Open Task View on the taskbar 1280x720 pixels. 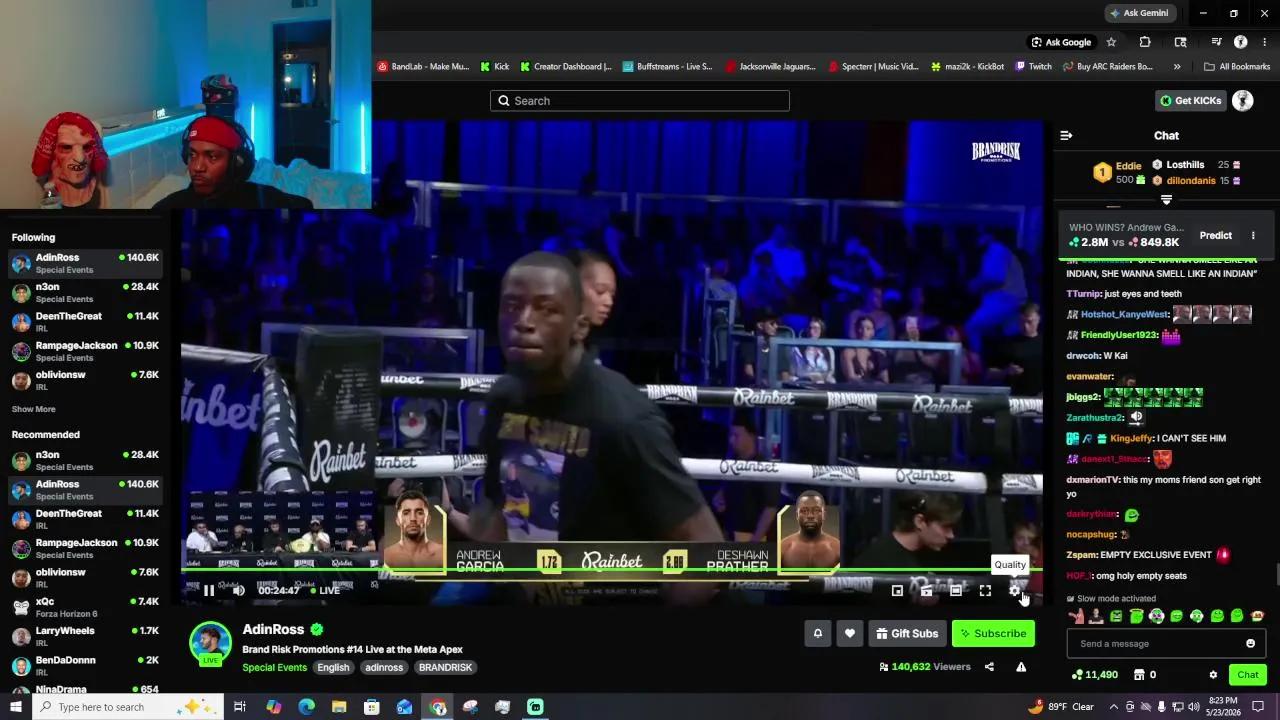(x=240, y=707)
